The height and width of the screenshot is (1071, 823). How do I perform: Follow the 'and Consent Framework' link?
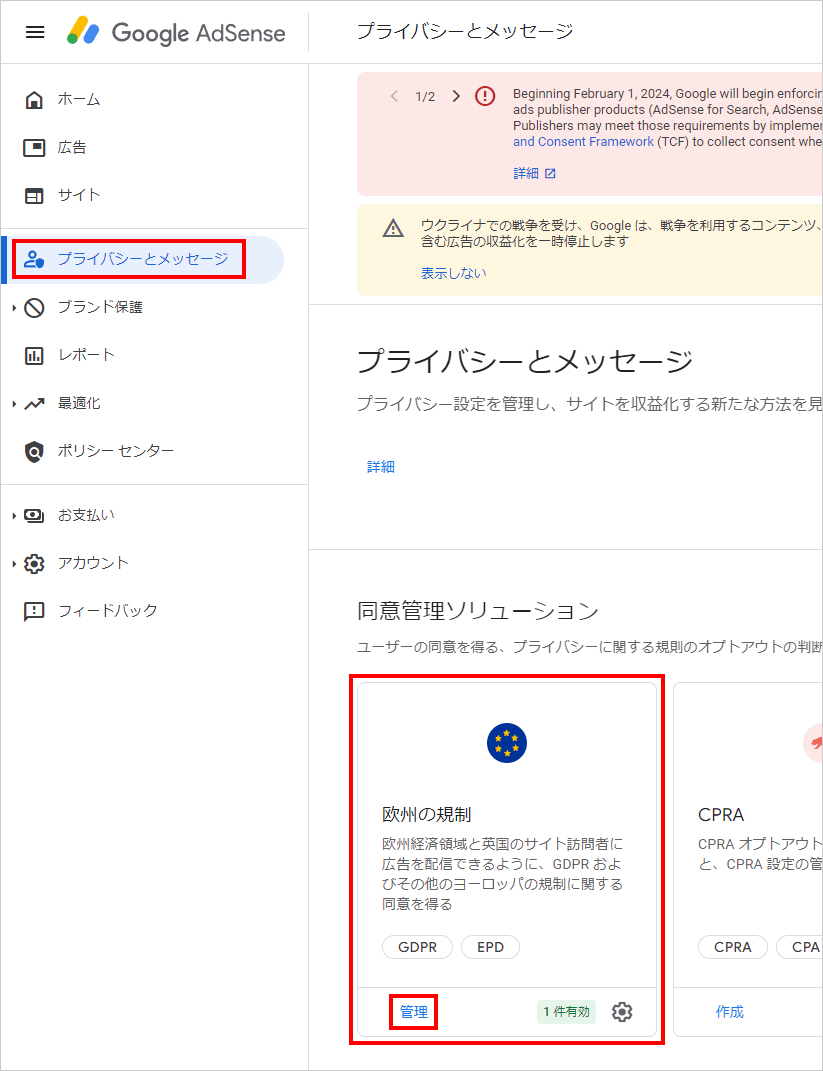click(583, 142)
